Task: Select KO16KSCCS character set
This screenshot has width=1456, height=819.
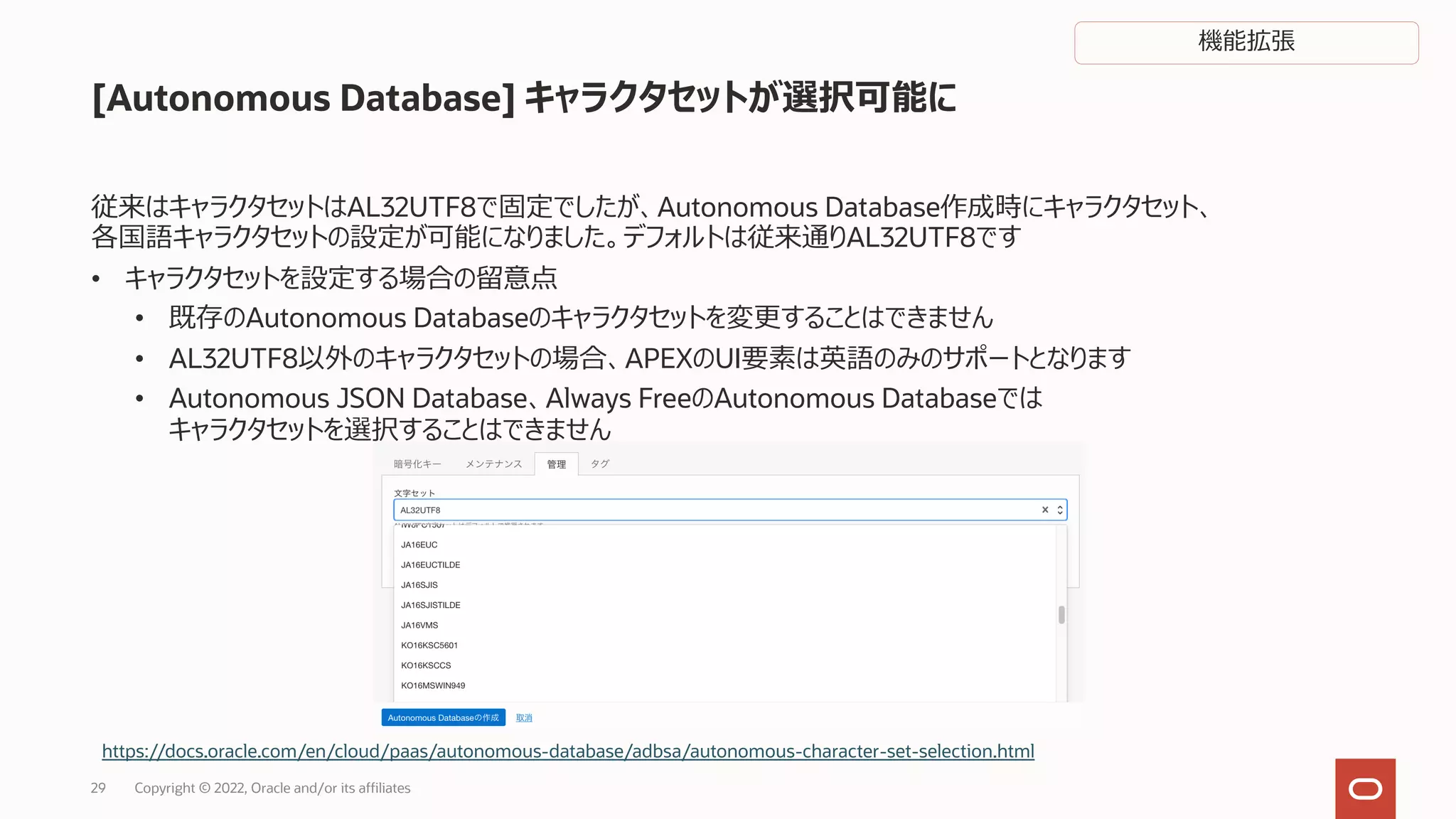Action: coord(724,665)
